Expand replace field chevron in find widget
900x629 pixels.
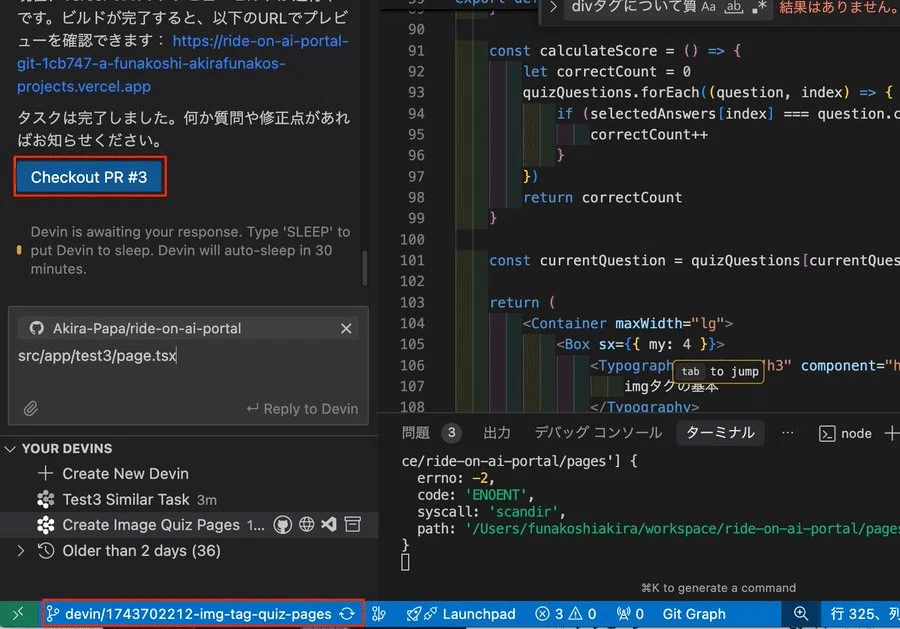tap(553, 7)
